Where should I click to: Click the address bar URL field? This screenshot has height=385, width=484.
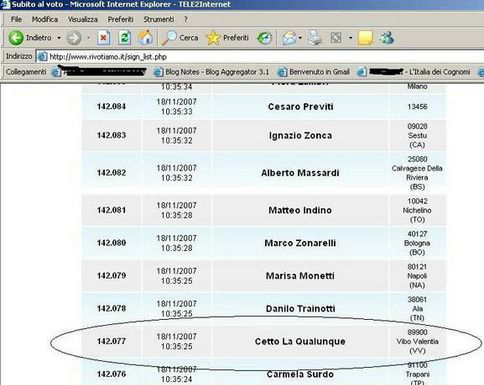(x=260, y=57)
